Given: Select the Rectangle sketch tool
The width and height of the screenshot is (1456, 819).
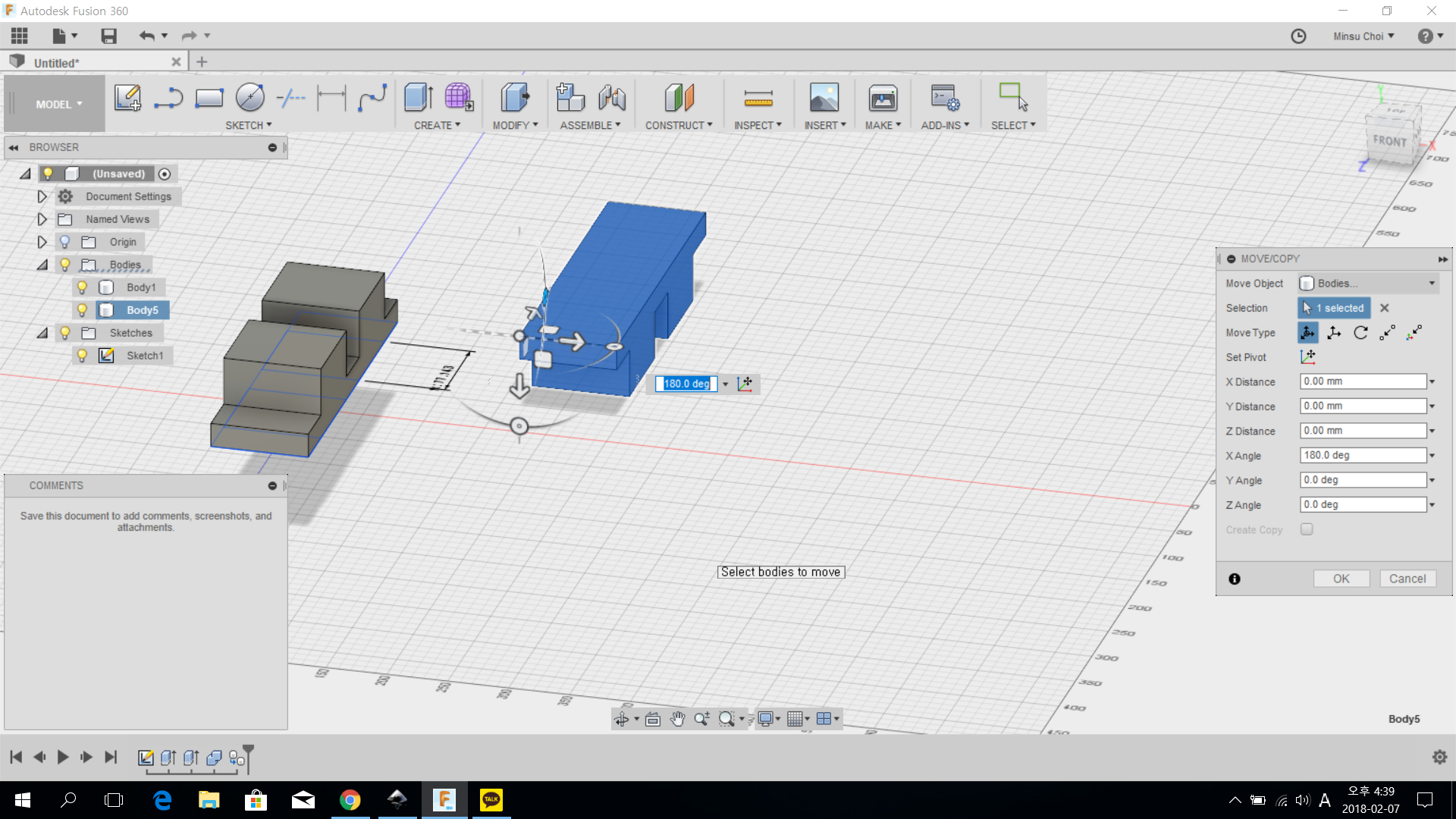Looking at the screenshot, I should coord(209,98).
